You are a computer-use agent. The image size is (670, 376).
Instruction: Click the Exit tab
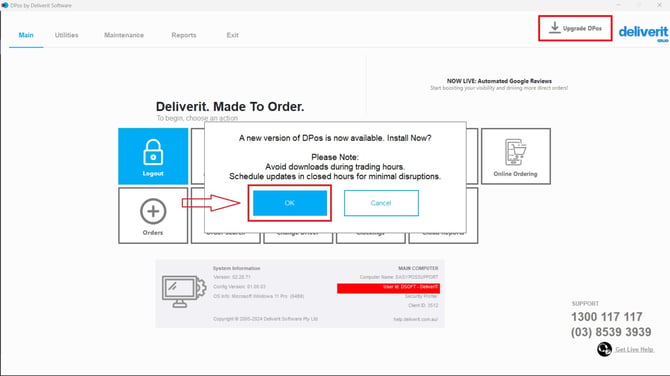tap(232, 35)
